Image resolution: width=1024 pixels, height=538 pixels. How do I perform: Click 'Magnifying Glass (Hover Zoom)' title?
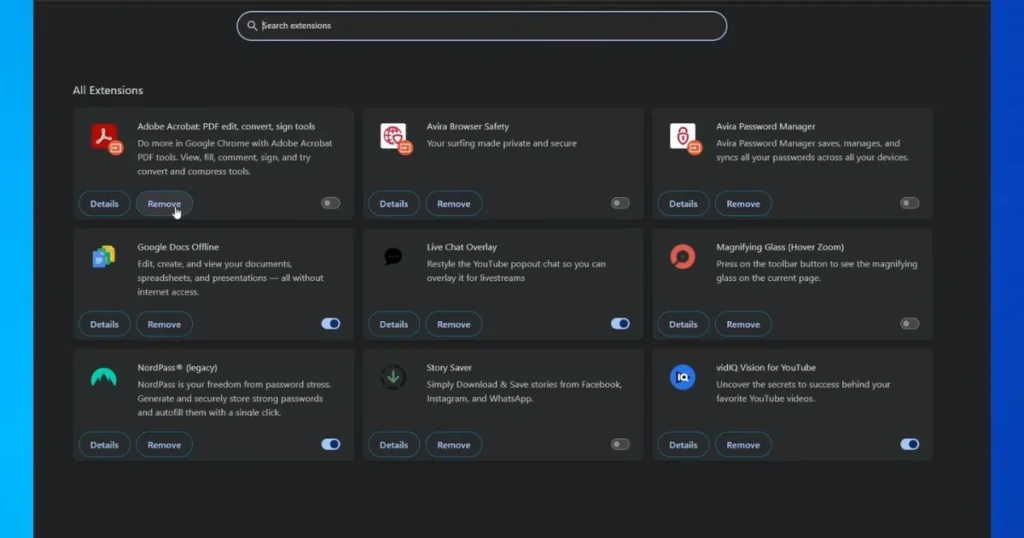780,247
